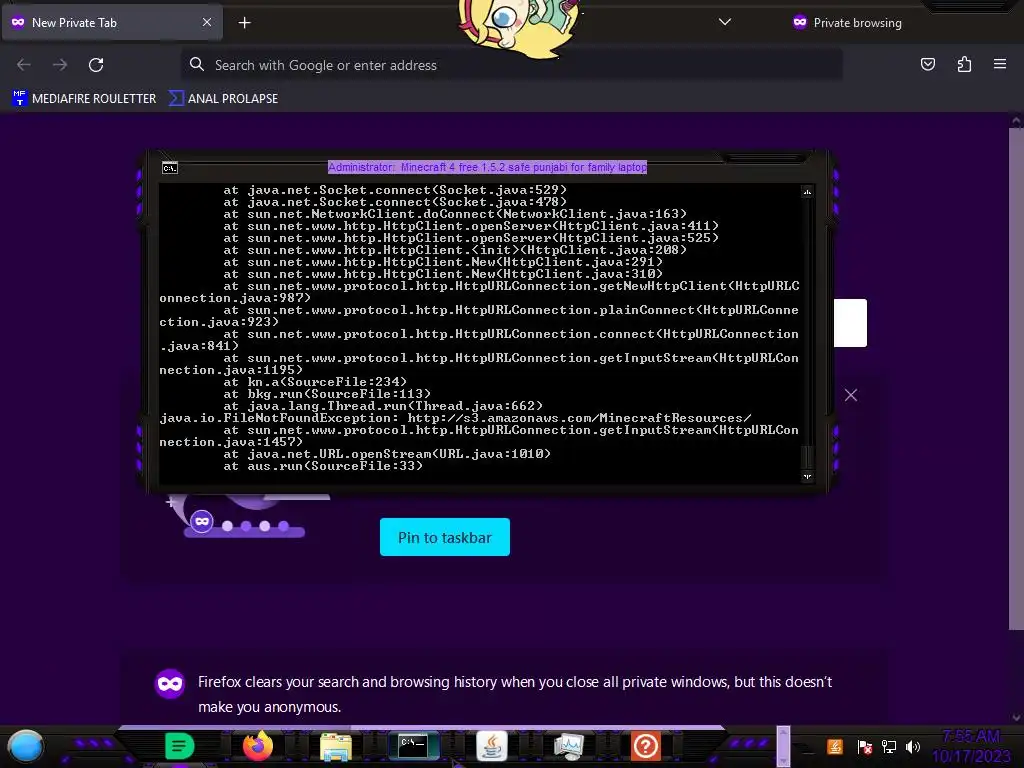Select Command Prompt taskbar icon
This screenshot has height=768, width=1024.
pos(413,746)
